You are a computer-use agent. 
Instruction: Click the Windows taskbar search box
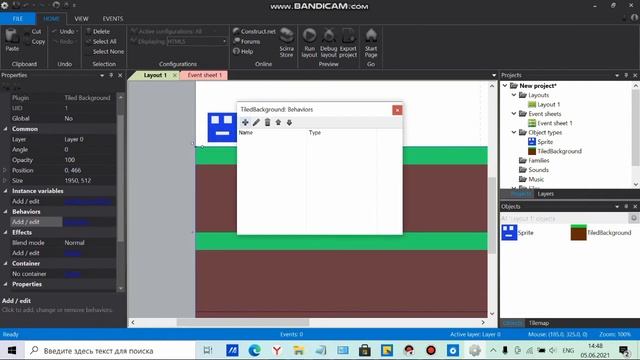pos(109,351)
